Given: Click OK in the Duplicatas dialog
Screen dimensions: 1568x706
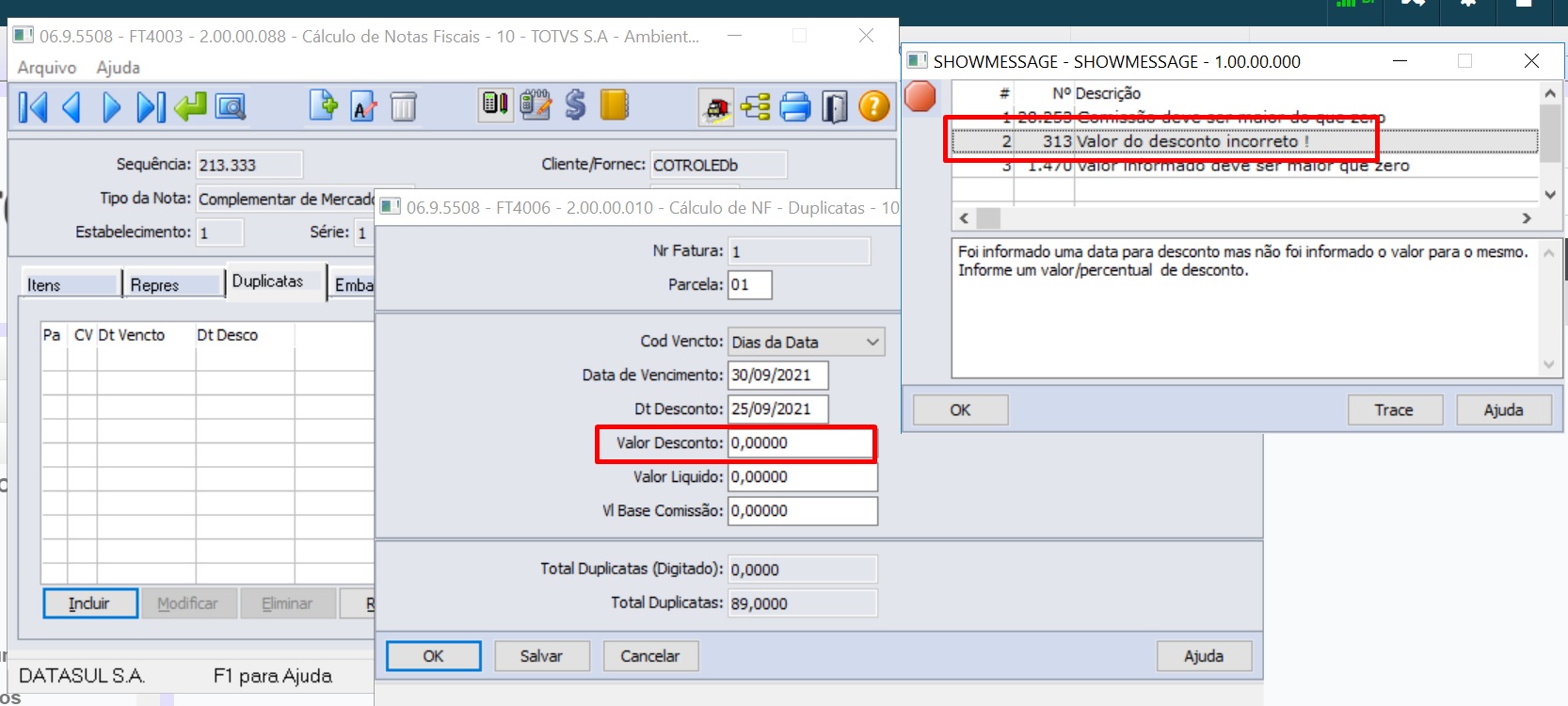Looking at the screenshot, I should click(x=433, y=656).
